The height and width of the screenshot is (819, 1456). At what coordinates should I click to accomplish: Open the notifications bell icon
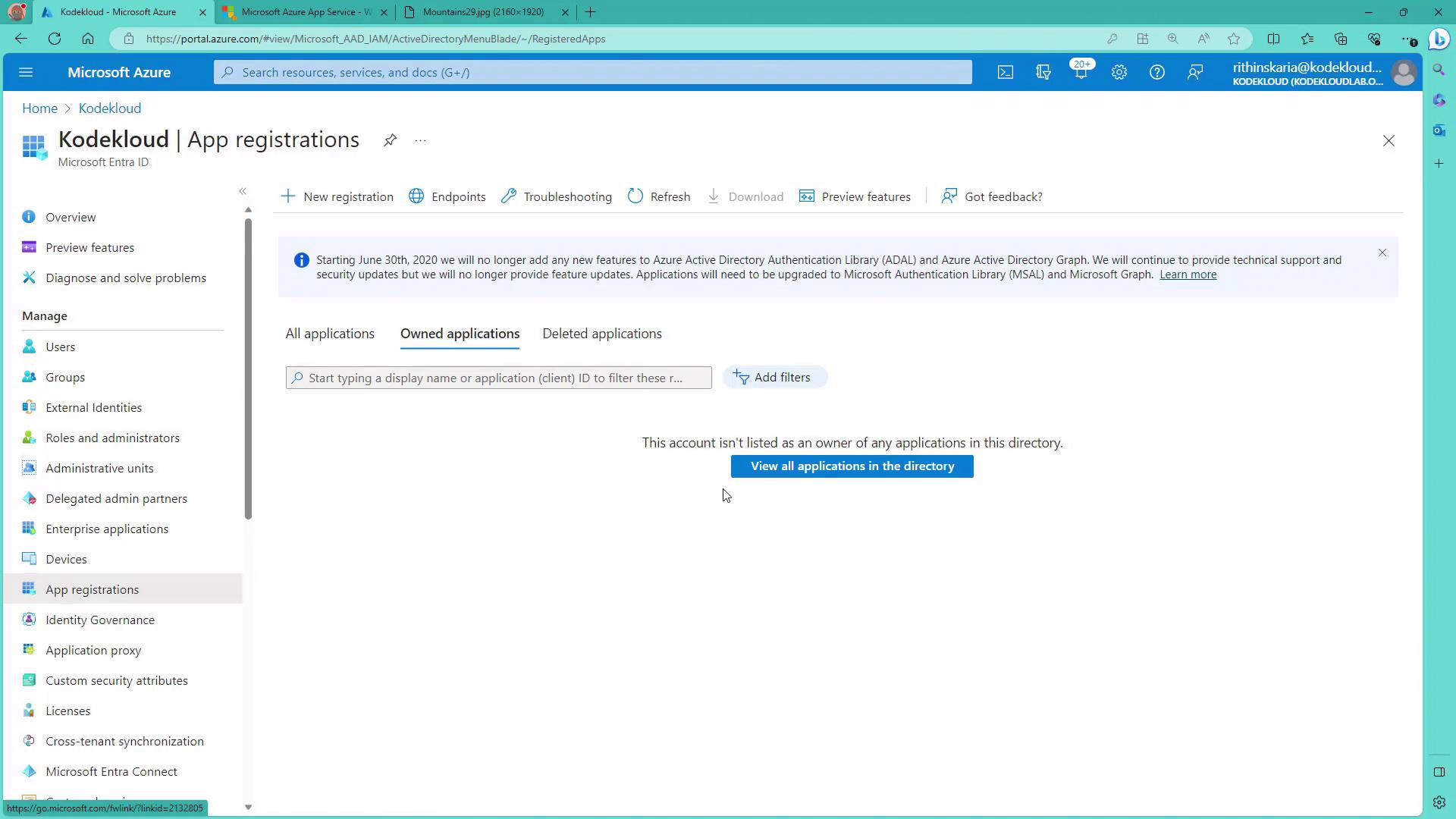click(x=1081, y=72)
